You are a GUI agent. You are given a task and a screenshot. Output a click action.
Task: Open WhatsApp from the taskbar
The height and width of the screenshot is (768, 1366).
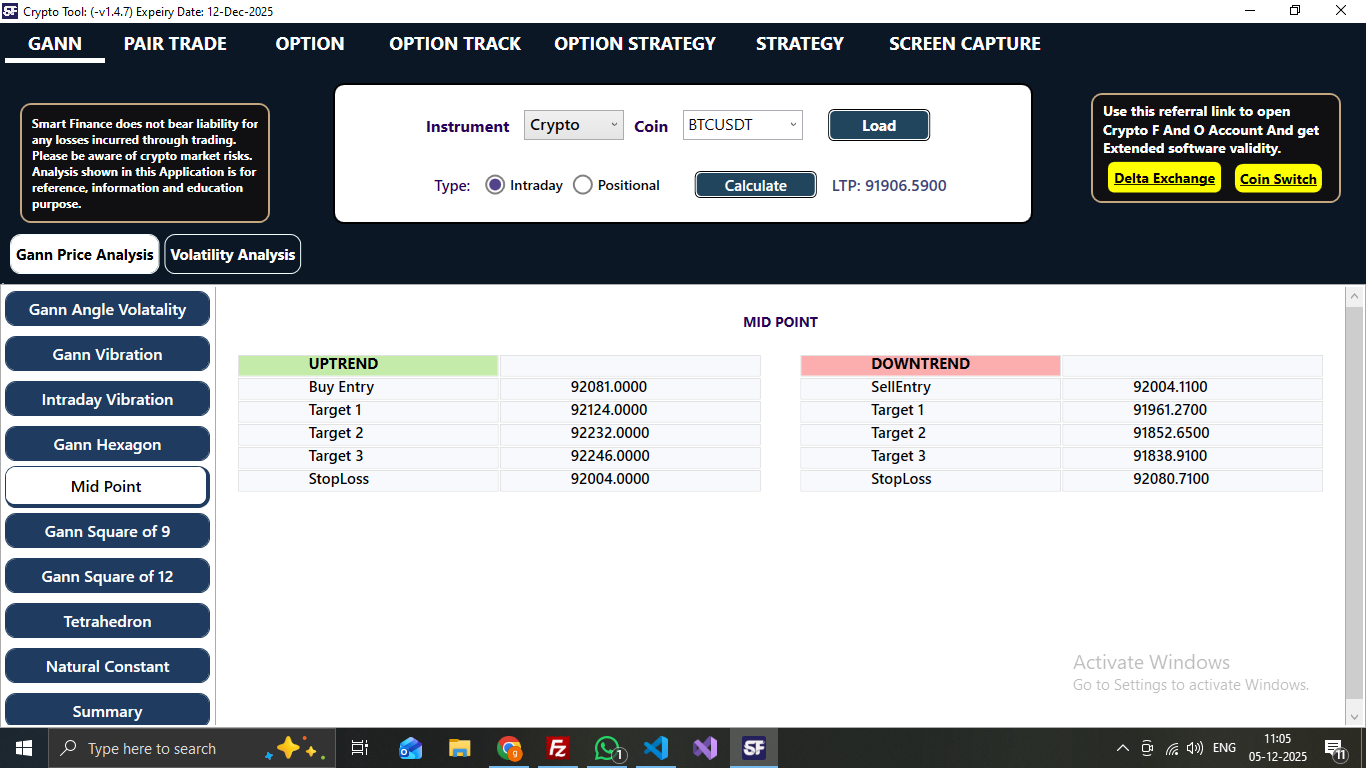pos(607,747)
